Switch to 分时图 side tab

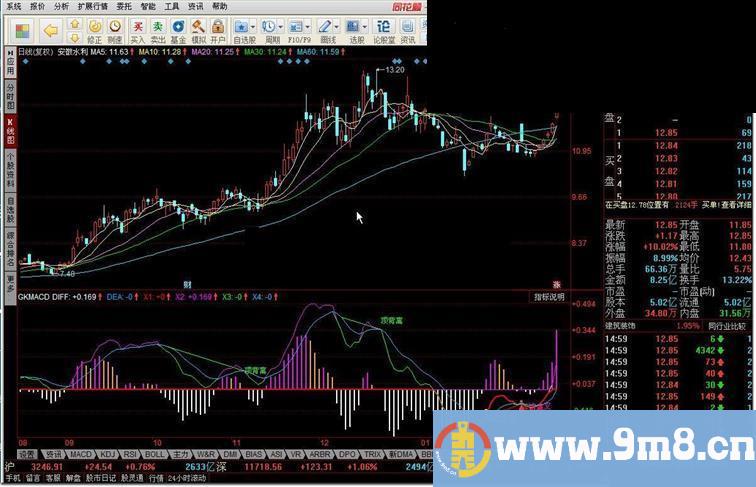11,99
